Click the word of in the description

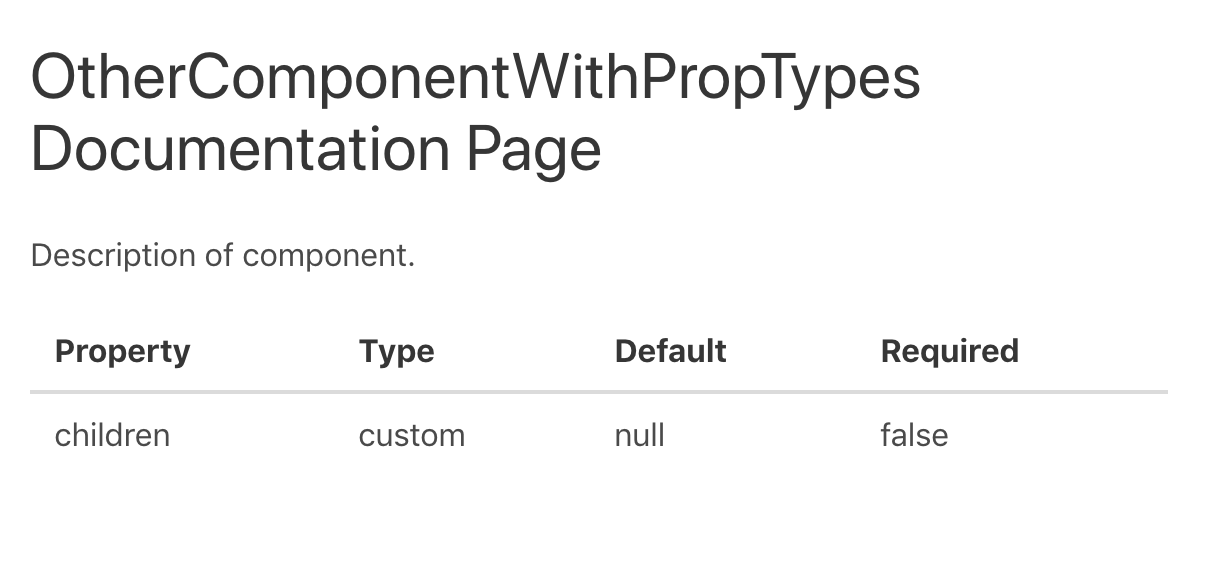[x=219, y=256]
